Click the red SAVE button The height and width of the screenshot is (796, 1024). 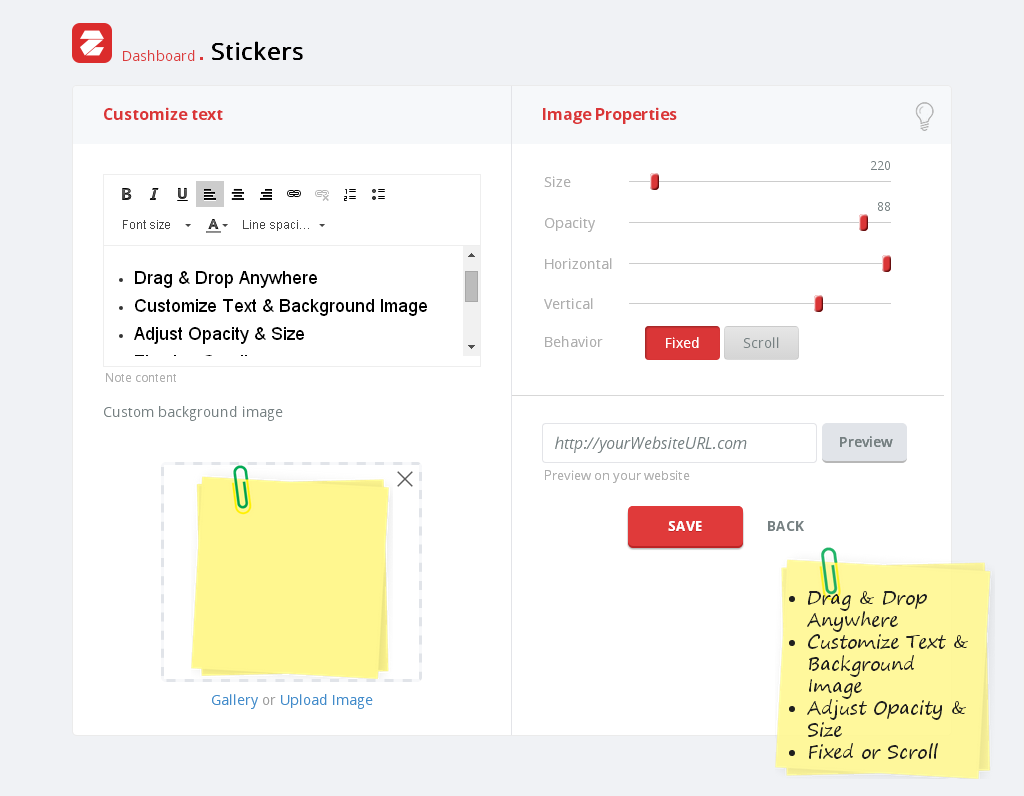coord(685,526)
